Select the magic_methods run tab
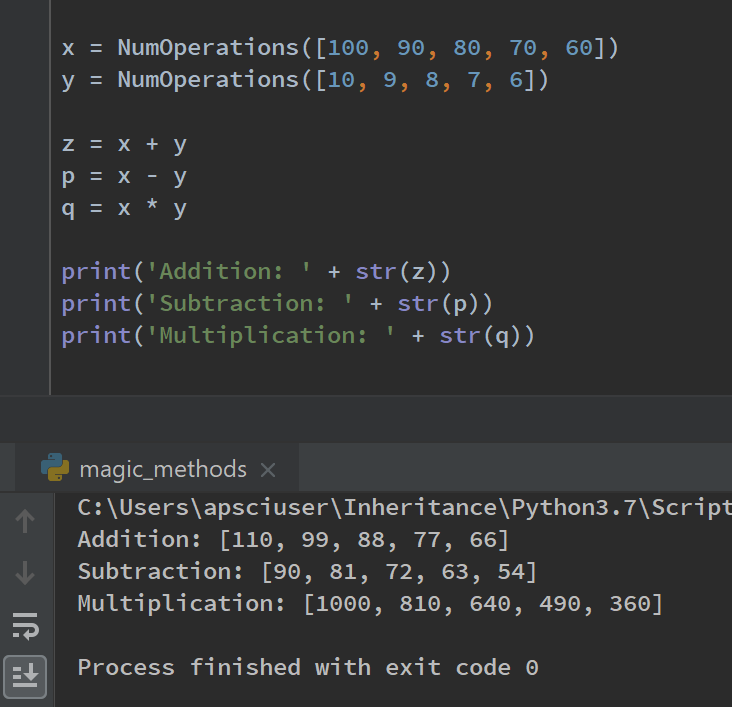This screenshot has height=707, width=732. pyautogui.click(x=162, y=469)
